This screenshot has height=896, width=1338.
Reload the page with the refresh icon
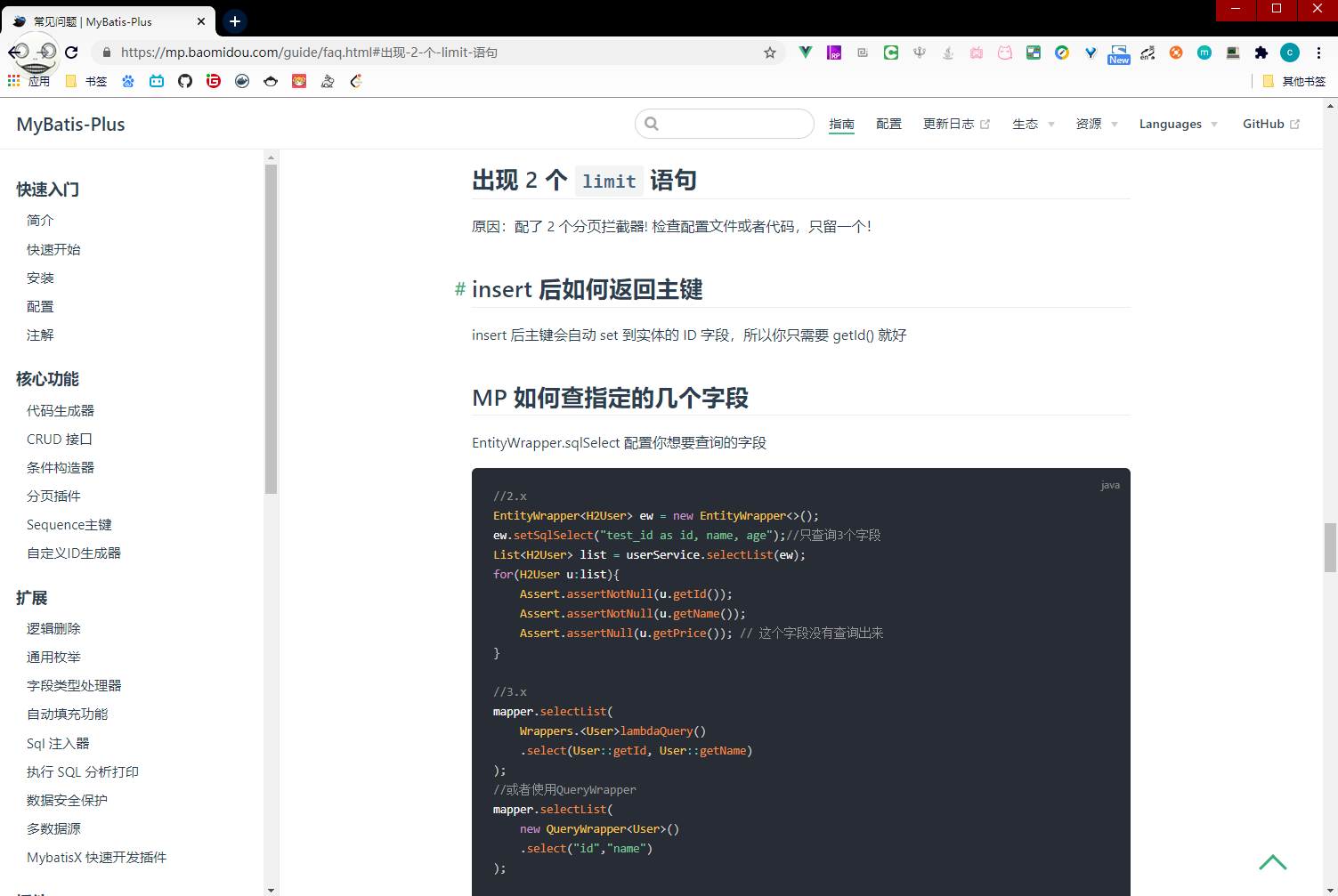pos(71,52)
